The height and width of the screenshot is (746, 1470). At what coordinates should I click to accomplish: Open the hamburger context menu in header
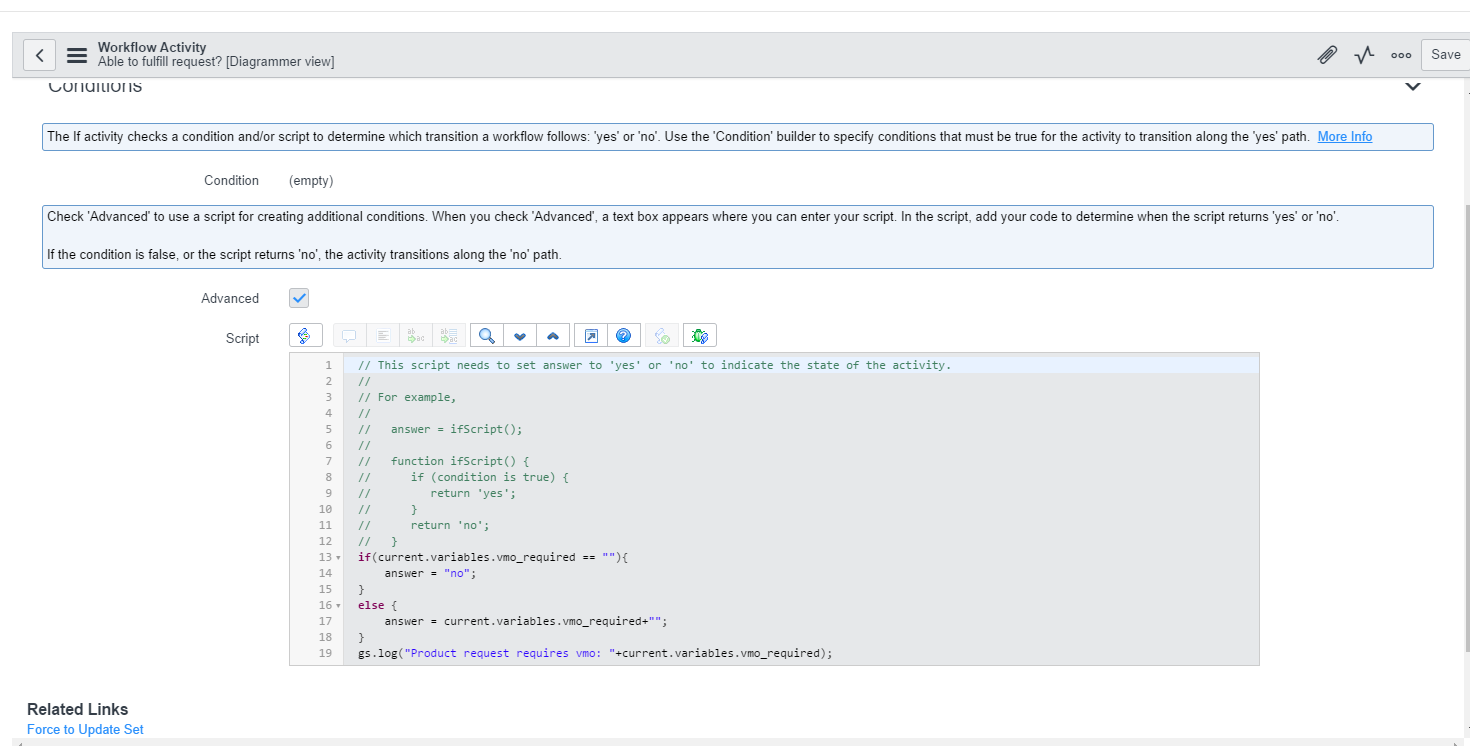pyautogui.click(x=77, y=55)
